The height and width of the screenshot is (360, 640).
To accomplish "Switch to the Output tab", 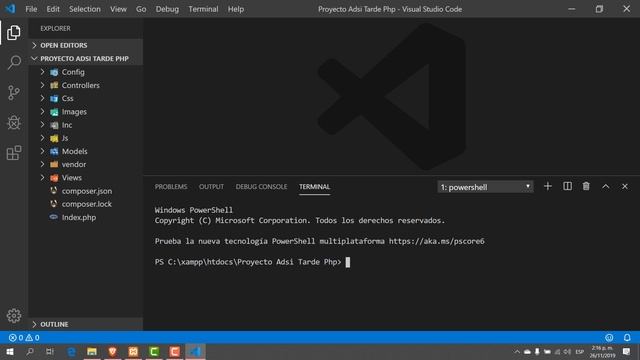I will (211, 187).
